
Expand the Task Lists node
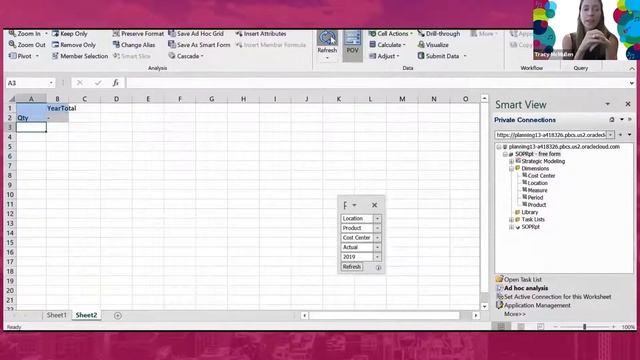click(x=511, y=220)
